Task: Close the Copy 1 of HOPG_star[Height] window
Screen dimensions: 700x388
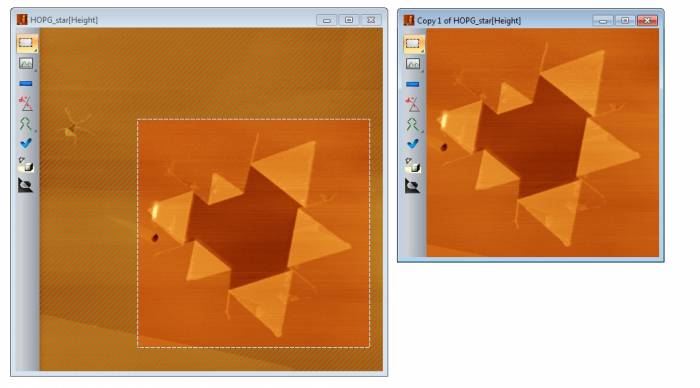Action: pyautogui.click(x=647, y=21)
